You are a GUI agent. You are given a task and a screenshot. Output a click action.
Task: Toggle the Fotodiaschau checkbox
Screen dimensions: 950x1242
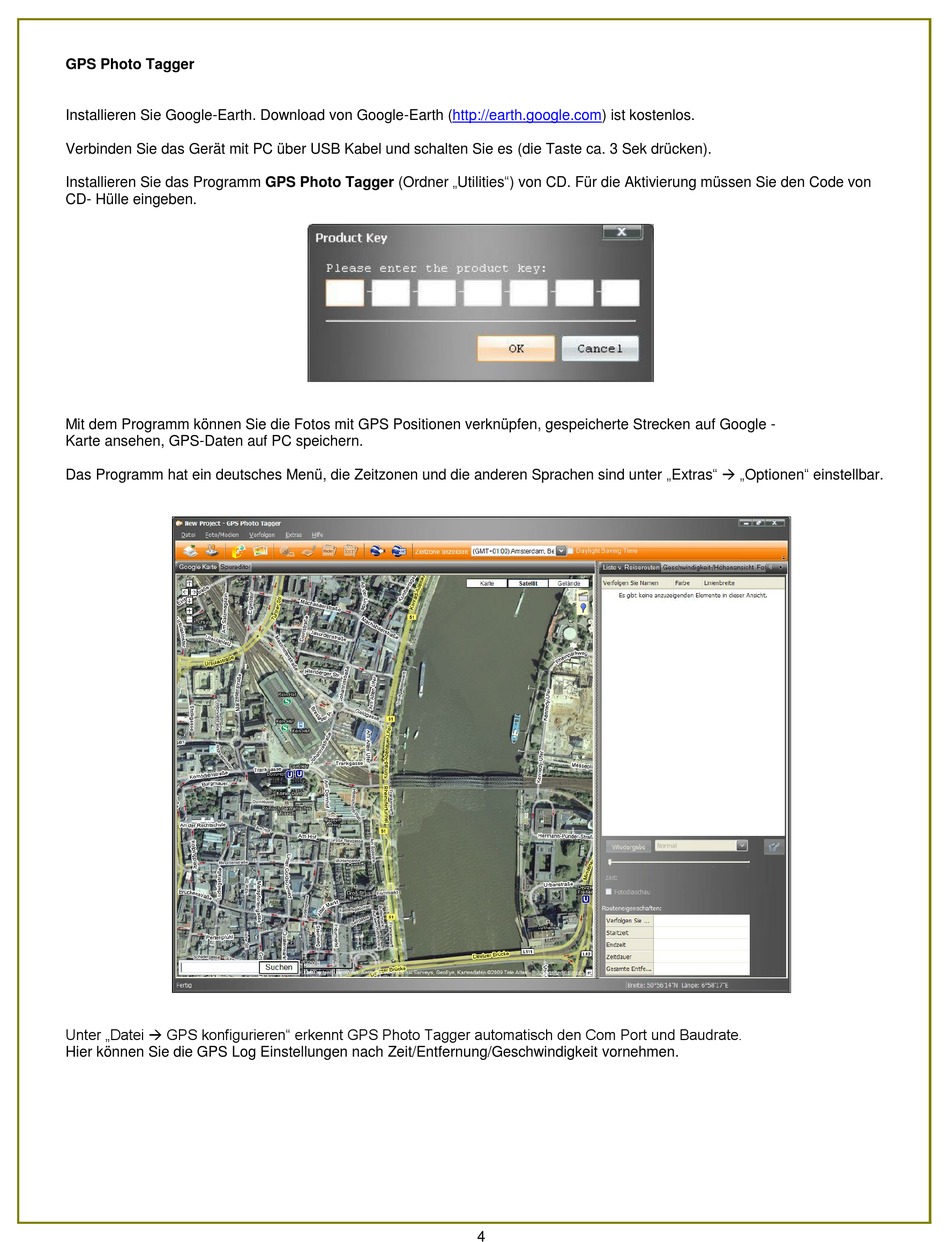point(609,891)
